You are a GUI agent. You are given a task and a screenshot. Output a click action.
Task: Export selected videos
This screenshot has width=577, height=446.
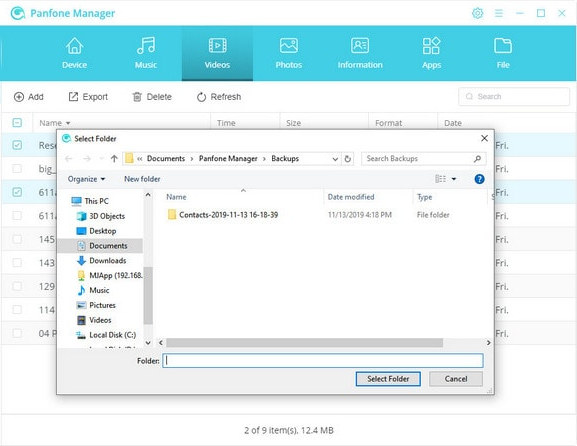pyautogui.click(x=88, y=97)
